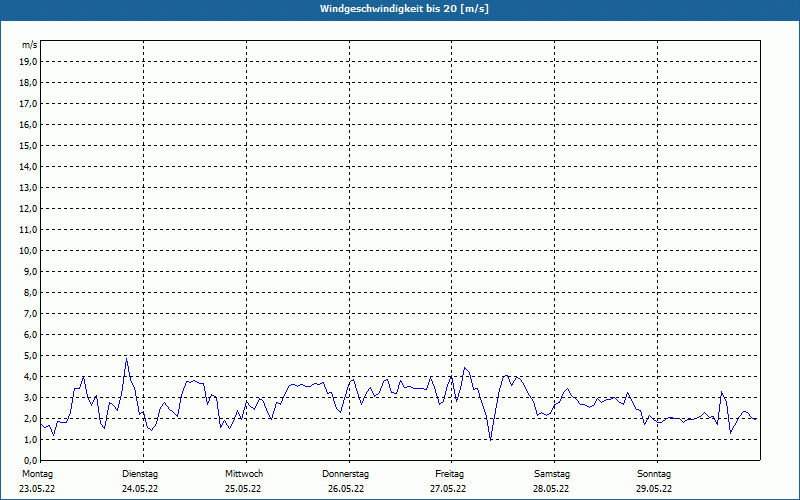Click the date 28.05.22
Viewport: 800px width, 500px height.
(x=551, y=489)
